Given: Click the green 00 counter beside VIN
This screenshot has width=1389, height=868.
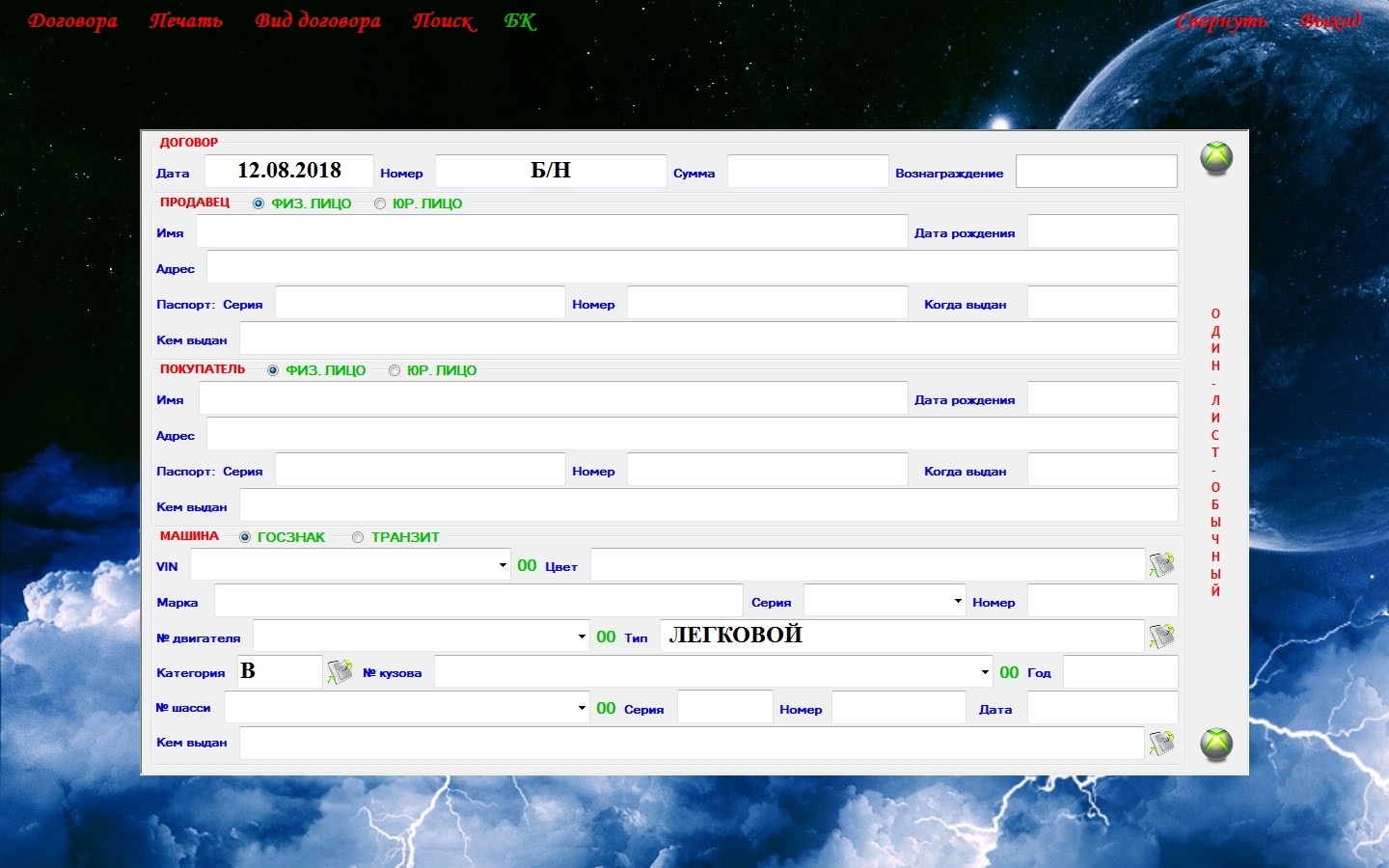Looking at the screenshot, I should (527, 566).
